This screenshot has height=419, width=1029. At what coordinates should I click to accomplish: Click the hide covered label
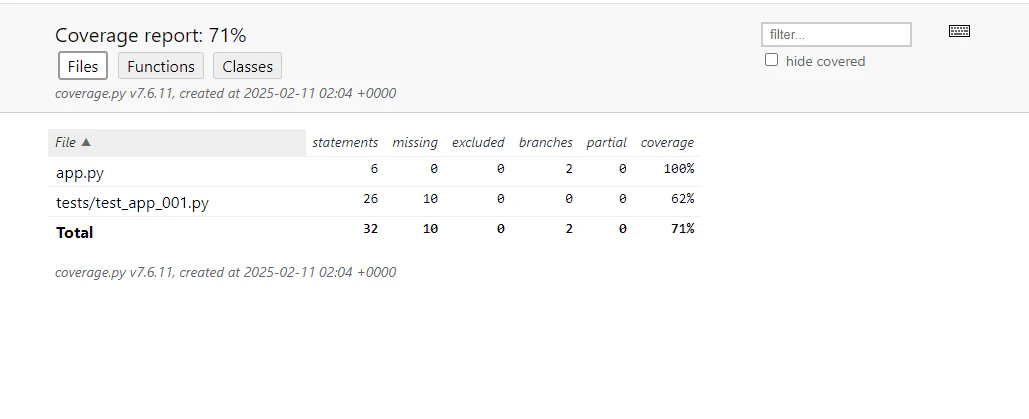825,61
